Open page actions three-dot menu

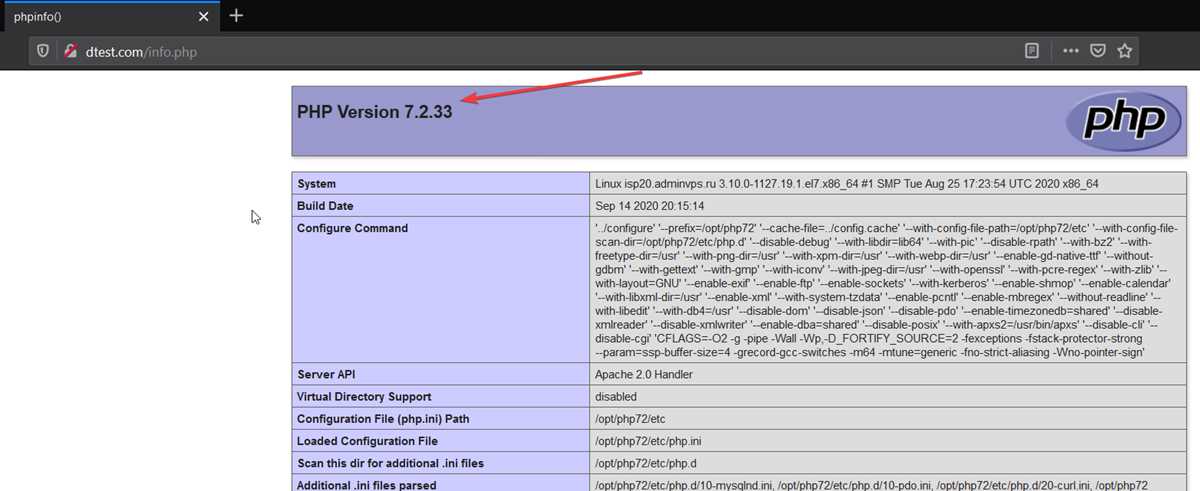[x=1069, y=51]
